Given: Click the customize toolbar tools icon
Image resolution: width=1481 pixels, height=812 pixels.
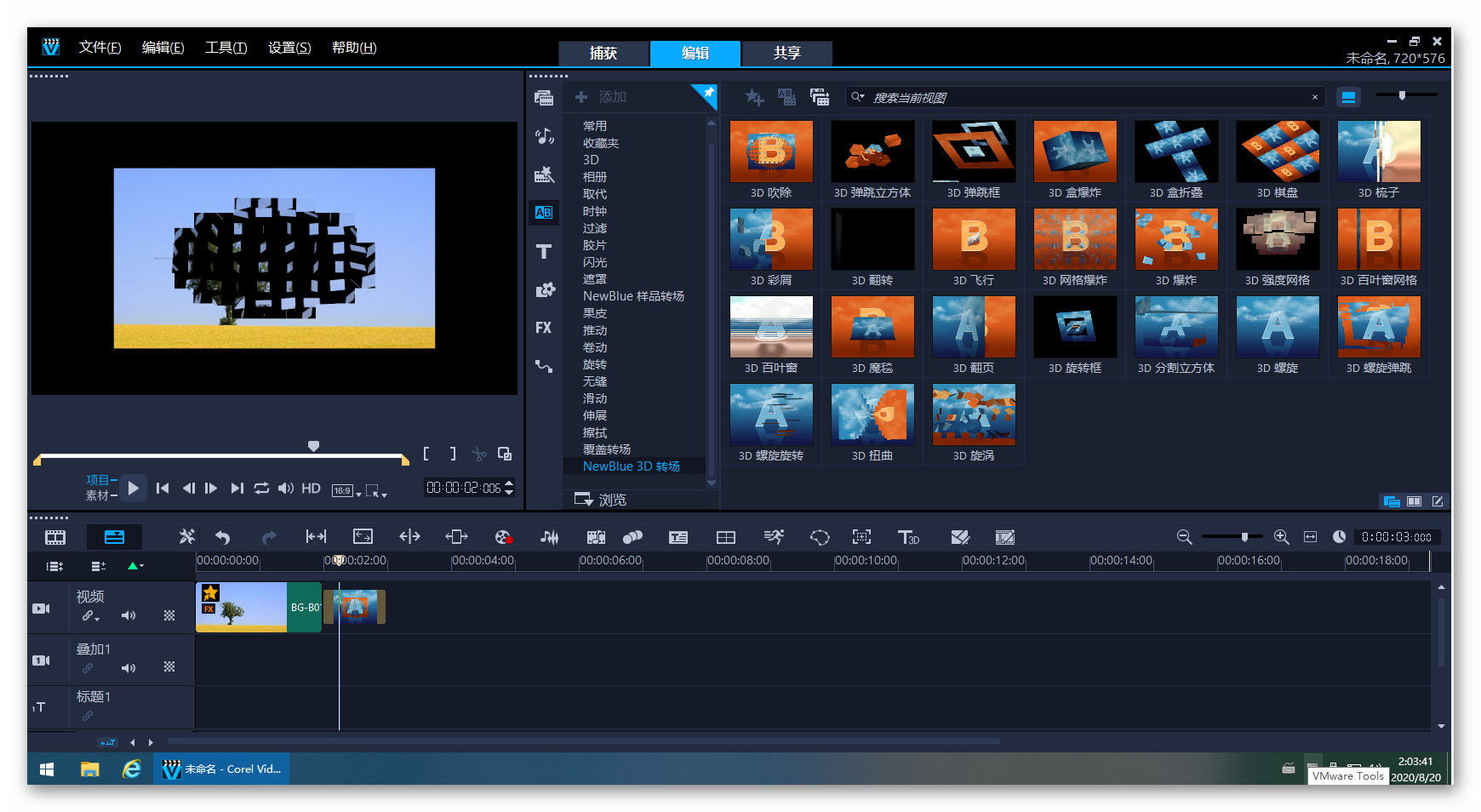Looking at the screenshot, I should [186, 537].
